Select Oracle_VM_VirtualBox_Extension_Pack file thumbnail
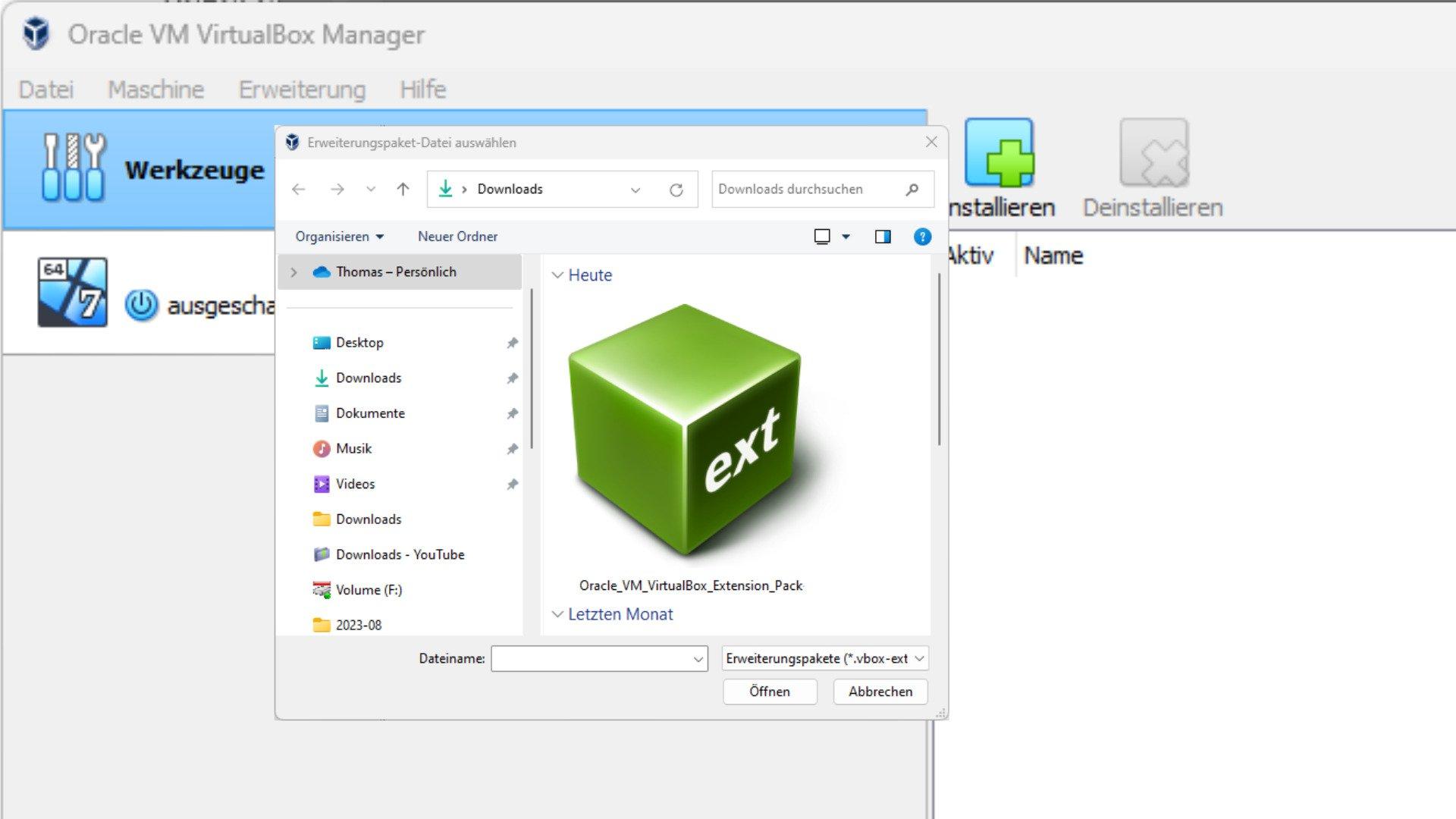The height and width of the screenshot is (819, 1456). click(x=690, y=432)
